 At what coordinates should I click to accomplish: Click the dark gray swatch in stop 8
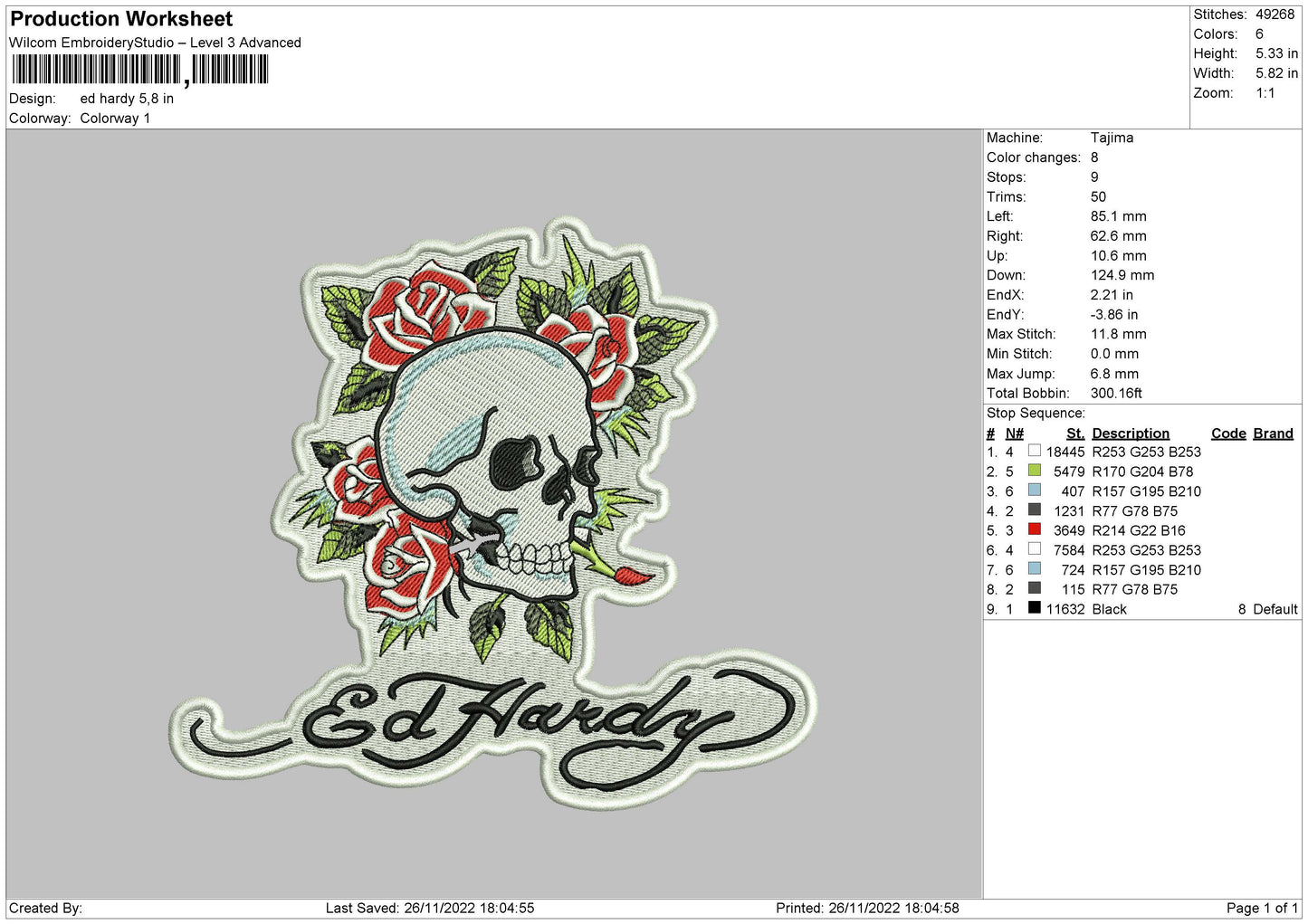point(1034,588)
